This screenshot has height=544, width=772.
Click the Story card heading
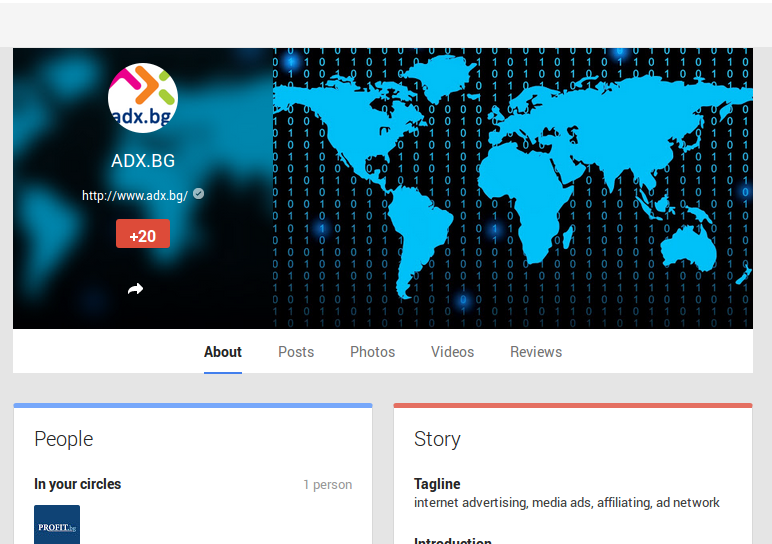[437, 439]
